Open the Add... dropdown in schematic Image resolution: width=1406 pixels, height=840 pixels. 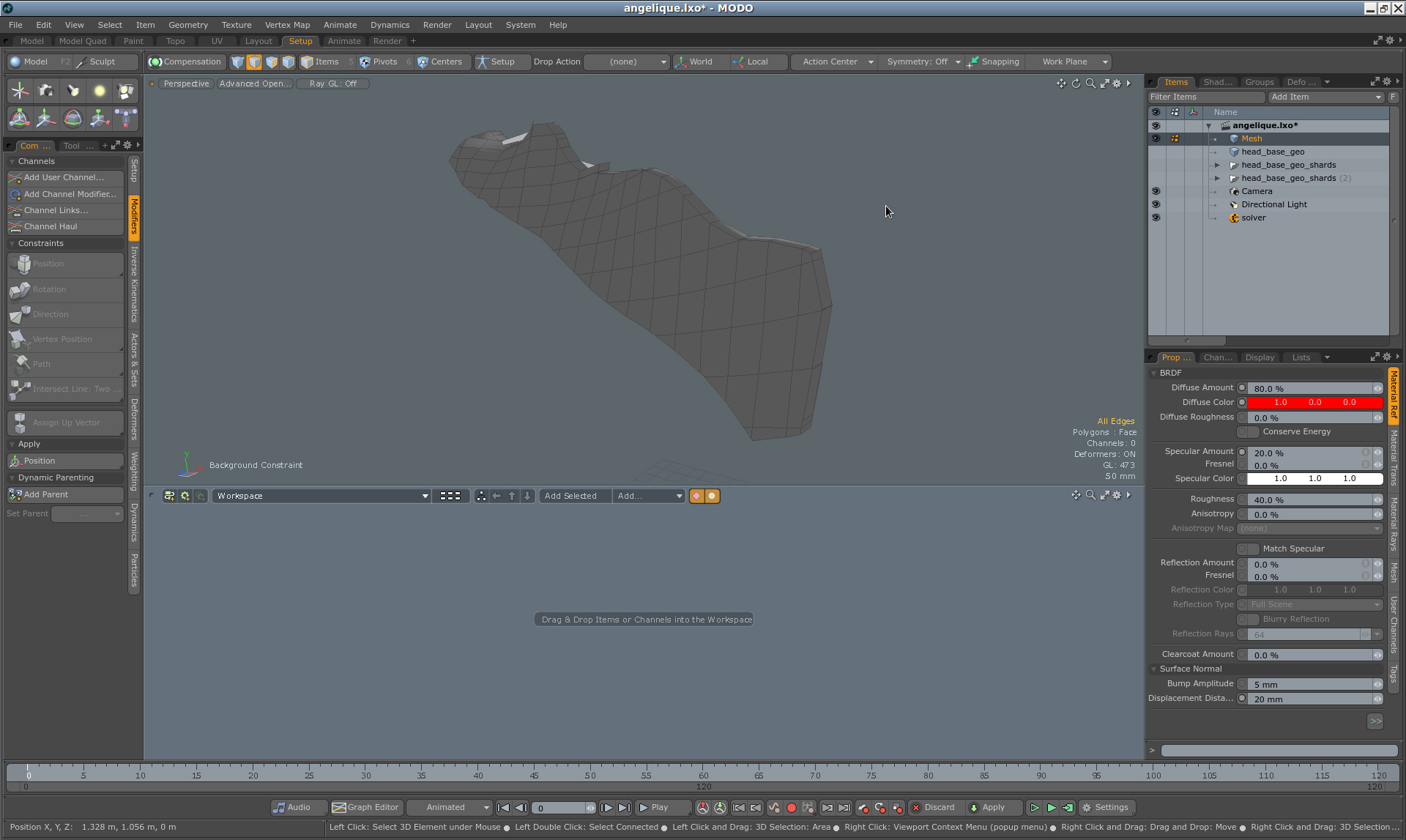(649, 496)
